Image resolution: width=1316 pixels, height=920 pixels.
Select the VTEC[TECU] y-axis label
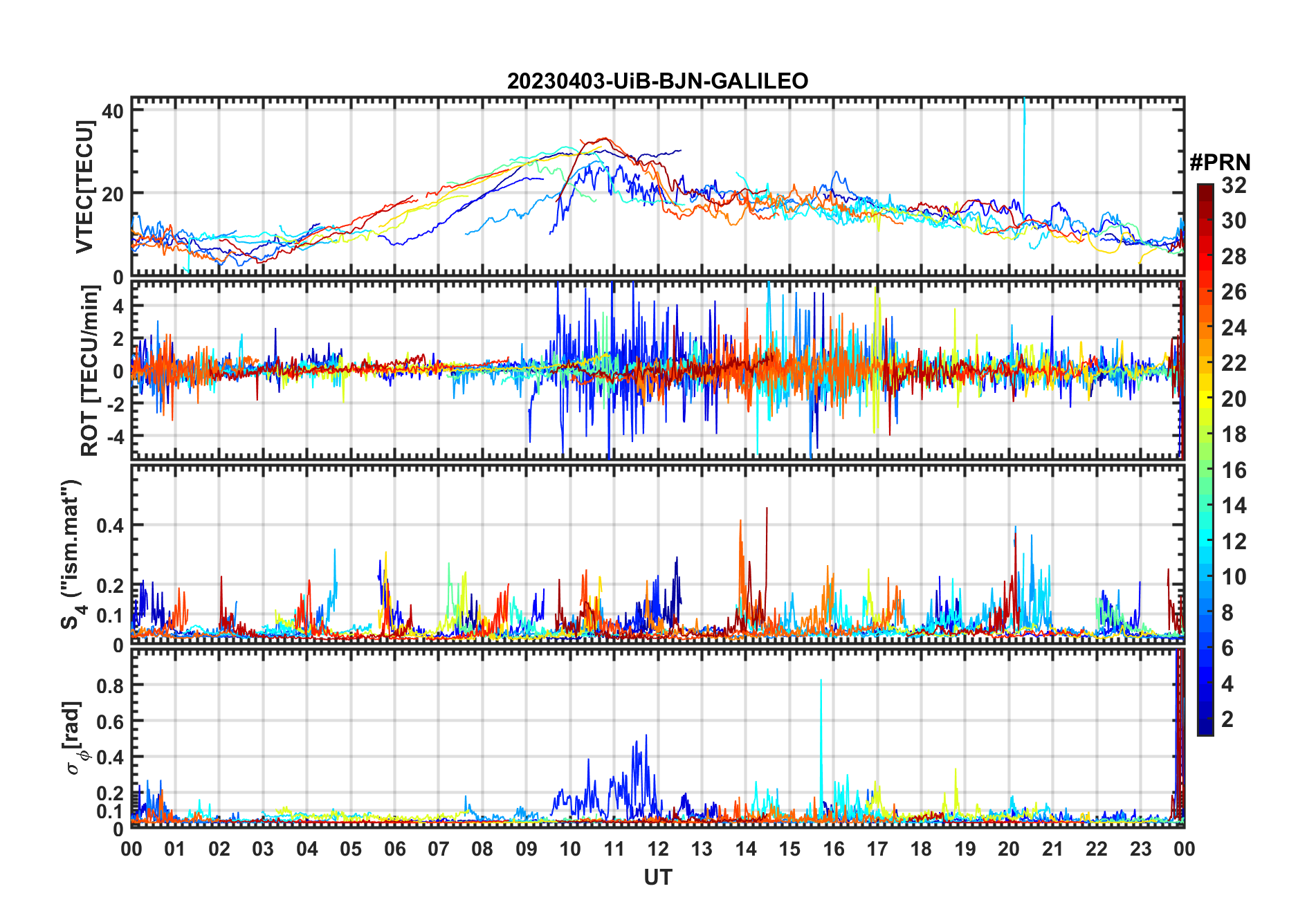click(x=84, y=187)
